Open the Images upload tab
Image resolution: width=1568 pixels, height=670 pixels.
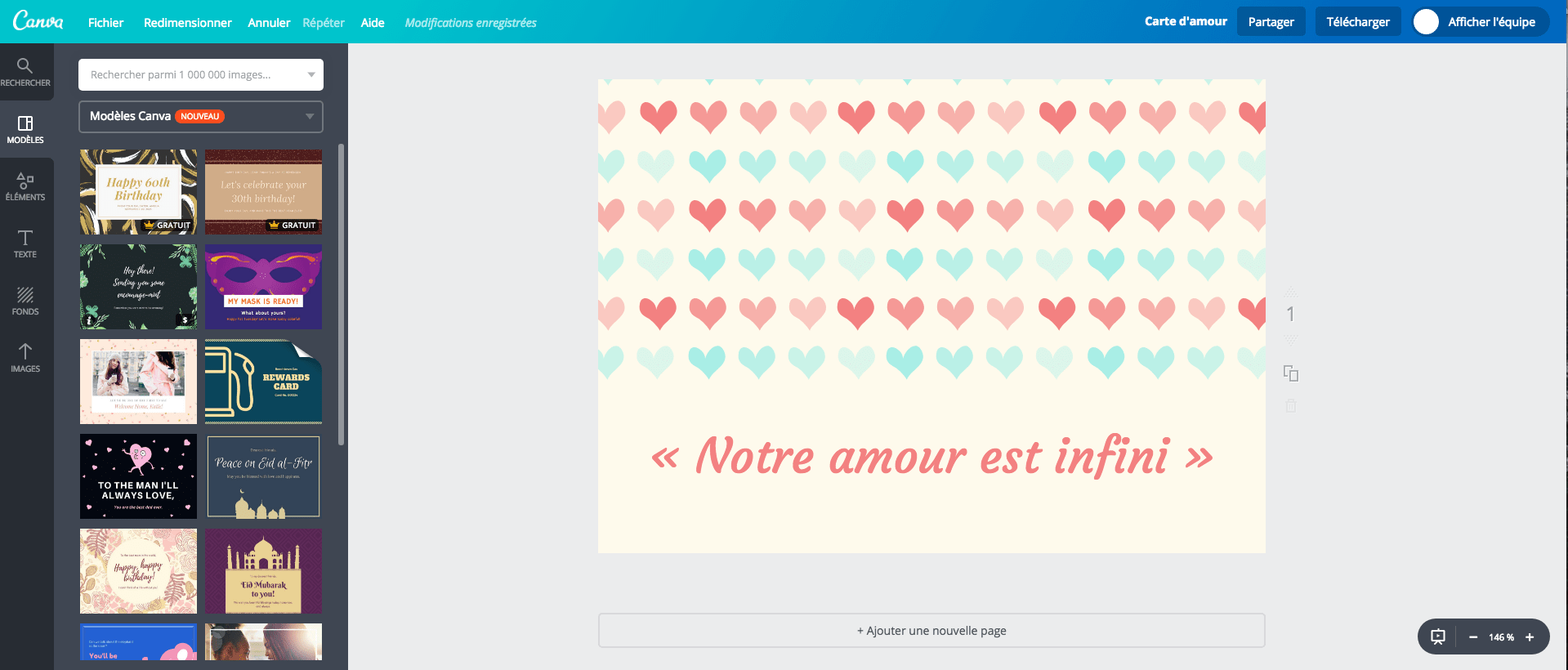(x=25, y=358)
